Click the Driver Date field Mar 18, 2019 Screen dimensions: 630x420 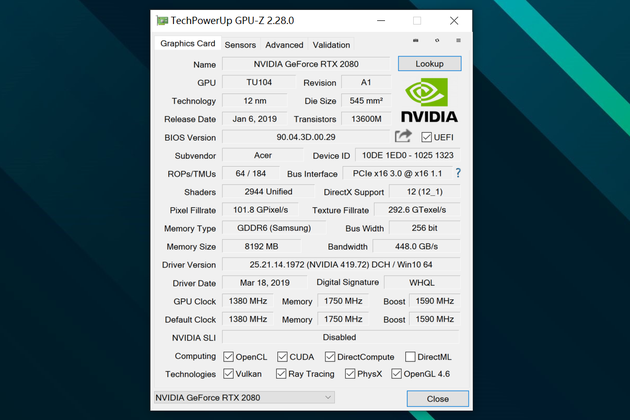point(264,283)
